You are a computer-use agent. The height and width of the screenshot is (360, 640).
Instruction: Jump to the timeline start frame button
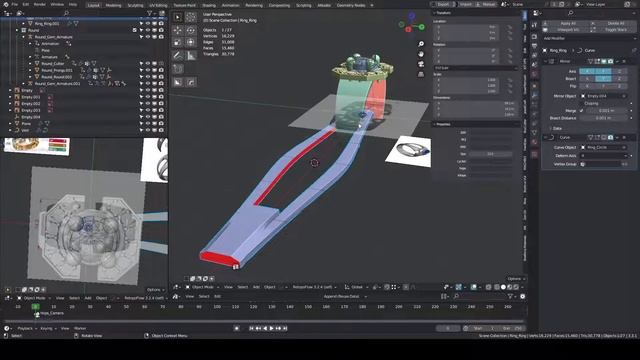(x=251, y=328)
